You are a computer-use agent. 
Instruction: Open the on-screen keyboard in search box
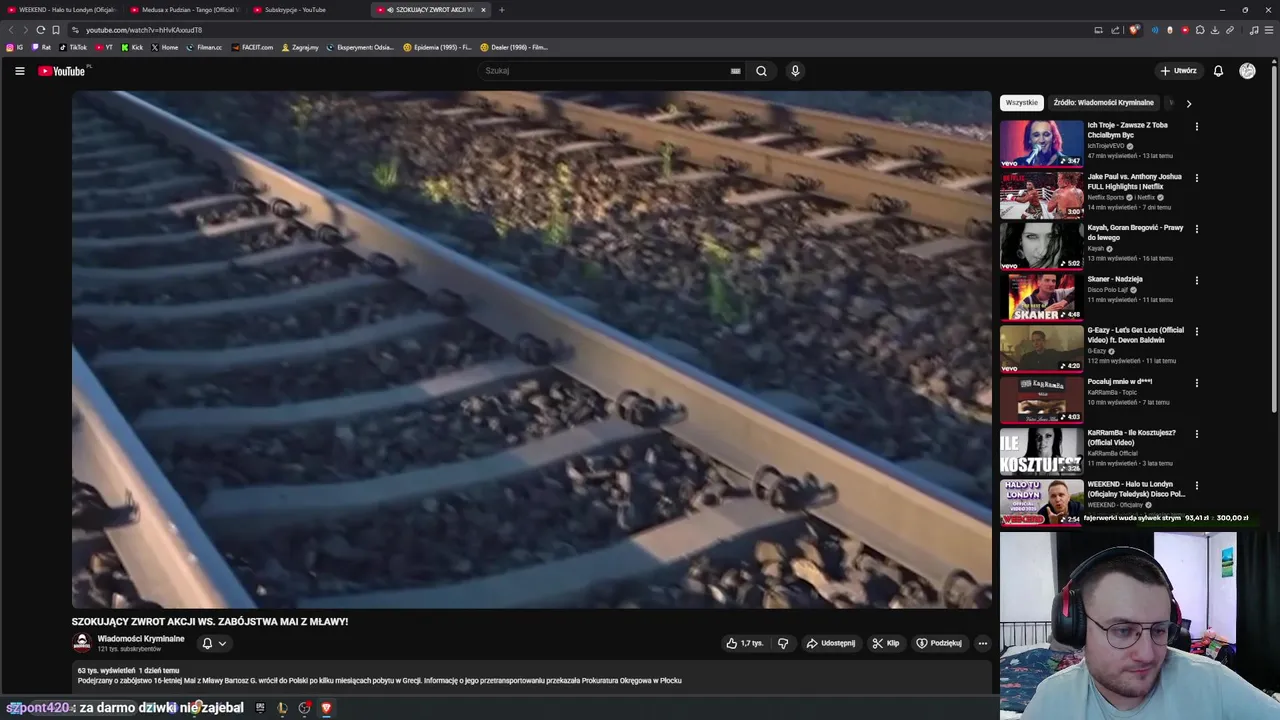pos(735,71)
